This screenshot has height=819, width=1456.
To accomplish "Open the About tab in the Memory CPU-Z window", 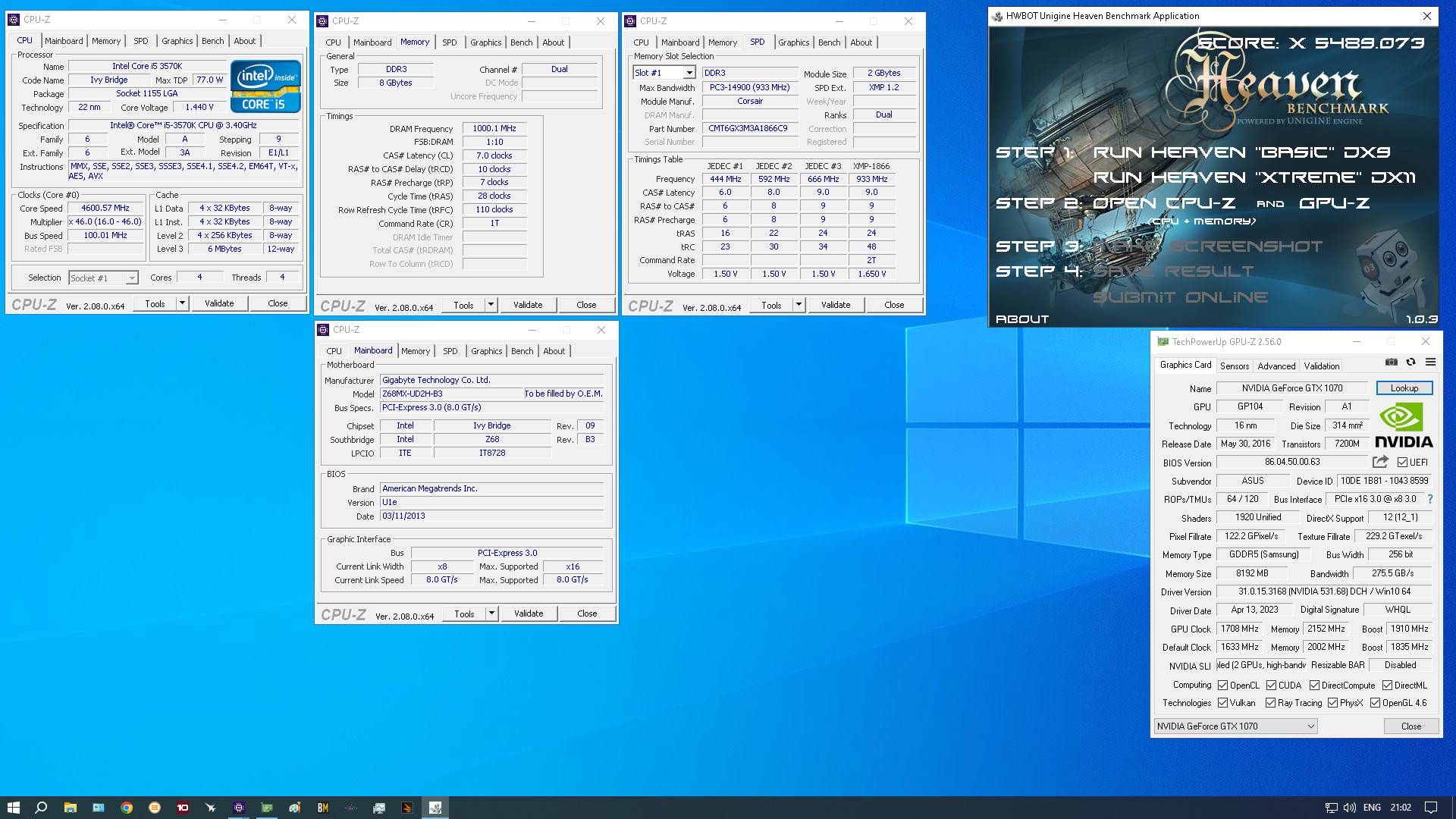I will click(553, 42).
